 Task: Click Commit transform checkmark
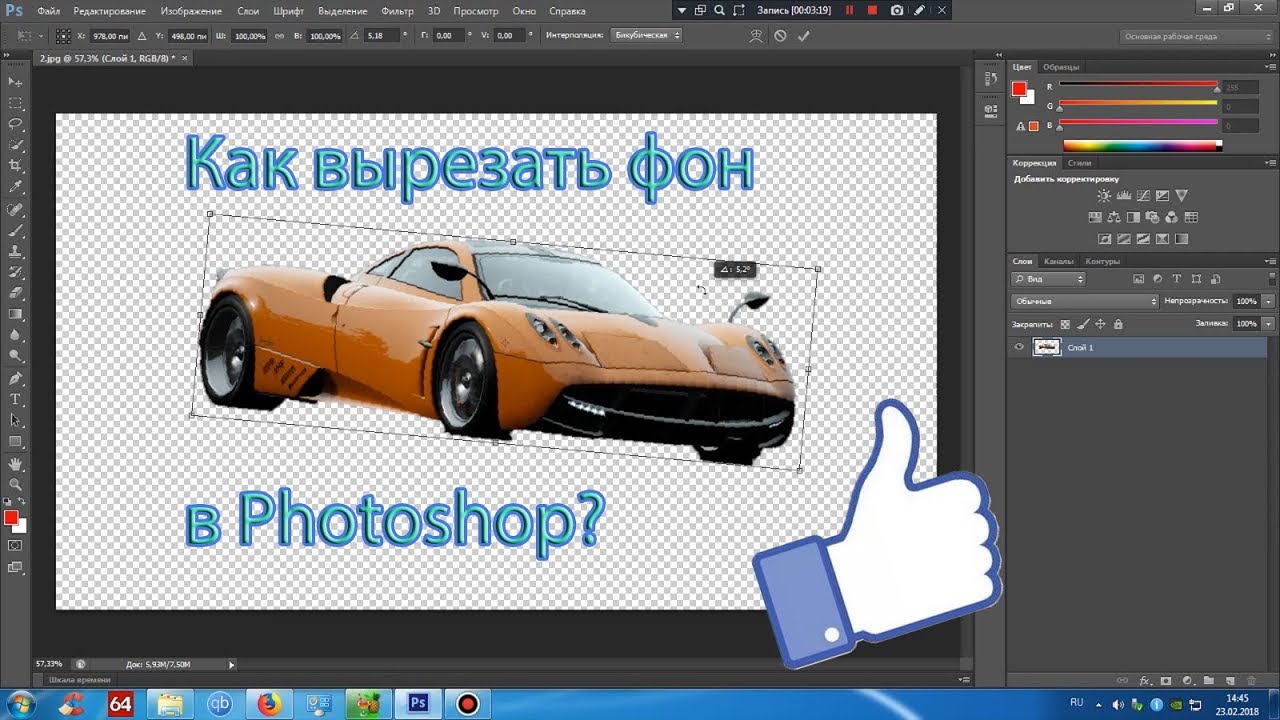[803, 35]
